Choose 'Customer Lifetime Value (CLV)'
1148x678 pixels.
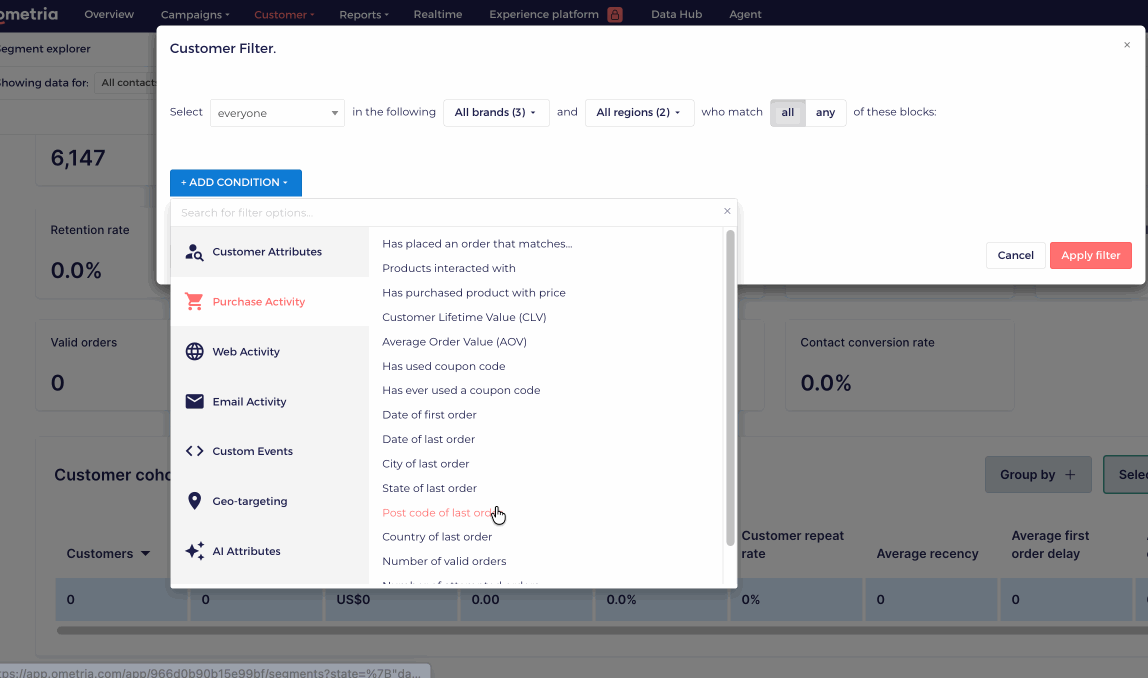[x=464, y=317]
